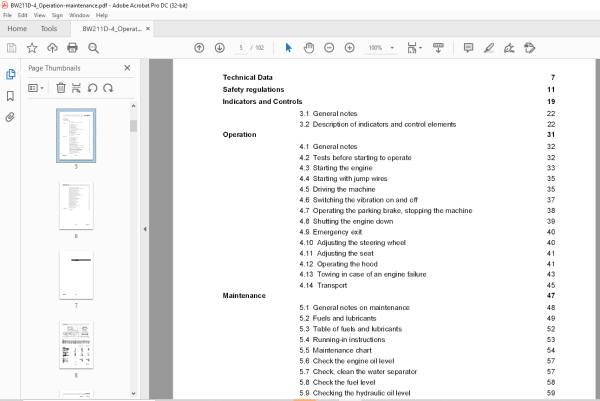Close the BW211D-4 document tab
This screenshot has width=600, height=401.
point(148,29)
